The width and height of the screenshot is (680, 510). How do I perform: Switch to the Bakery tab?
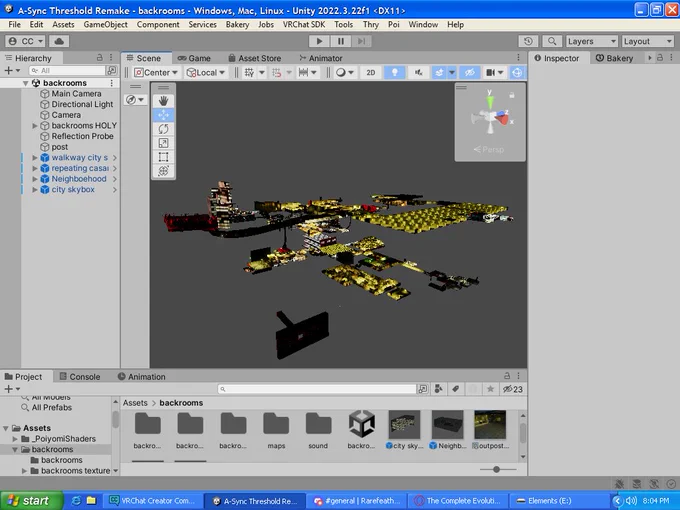pos(615,58)
